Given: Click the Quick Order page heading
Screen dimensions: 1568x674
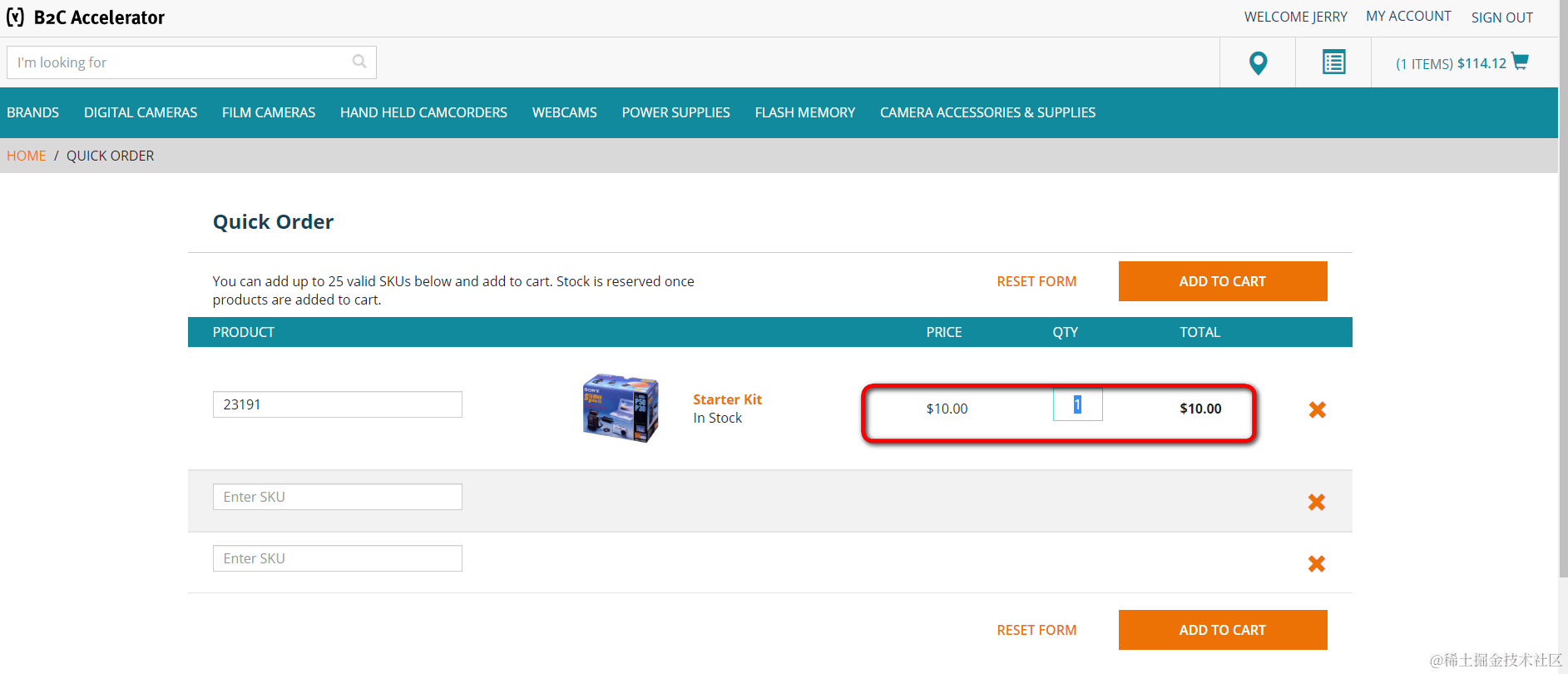Looking at the screenshot, I should click(x=273, y=221).
